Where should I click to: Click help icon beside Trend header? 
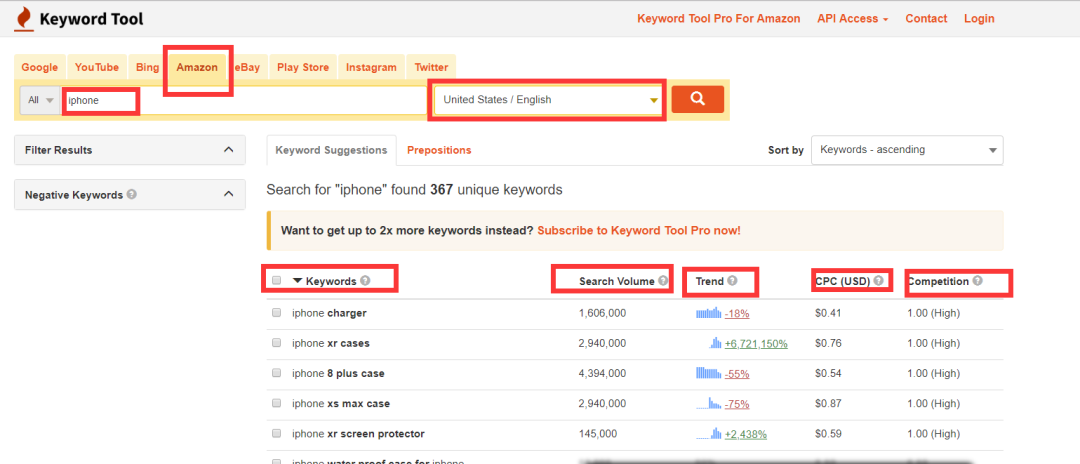[732, 281]
